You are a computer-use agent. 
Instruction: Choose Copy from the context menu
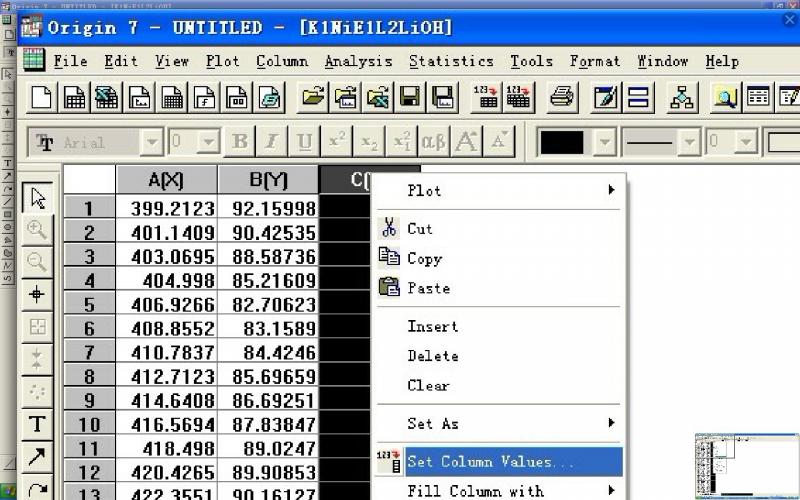coord(499,258)
